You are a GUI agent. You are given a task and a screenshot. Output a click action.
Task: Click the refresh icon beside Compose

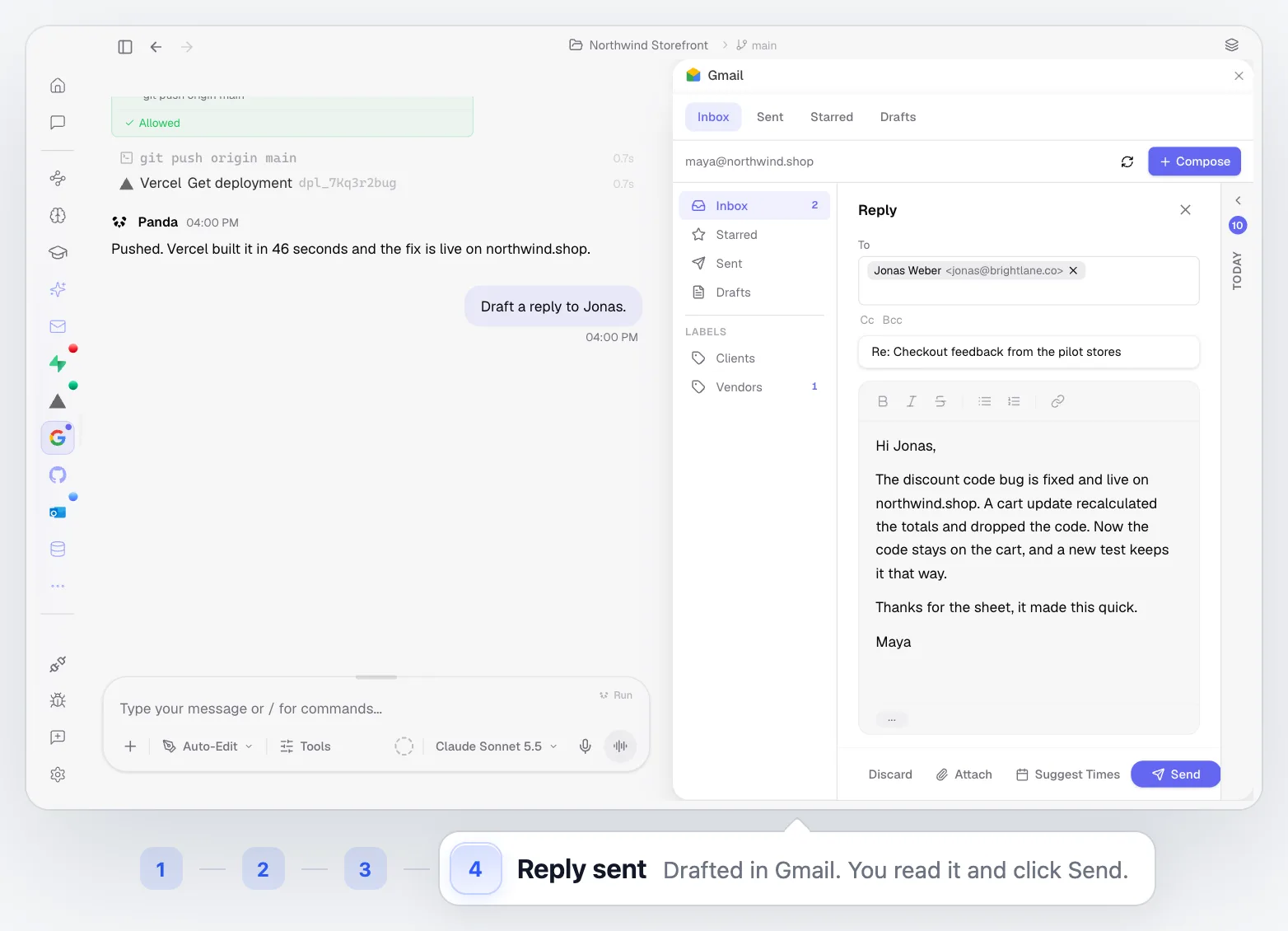click(1127, 161)
